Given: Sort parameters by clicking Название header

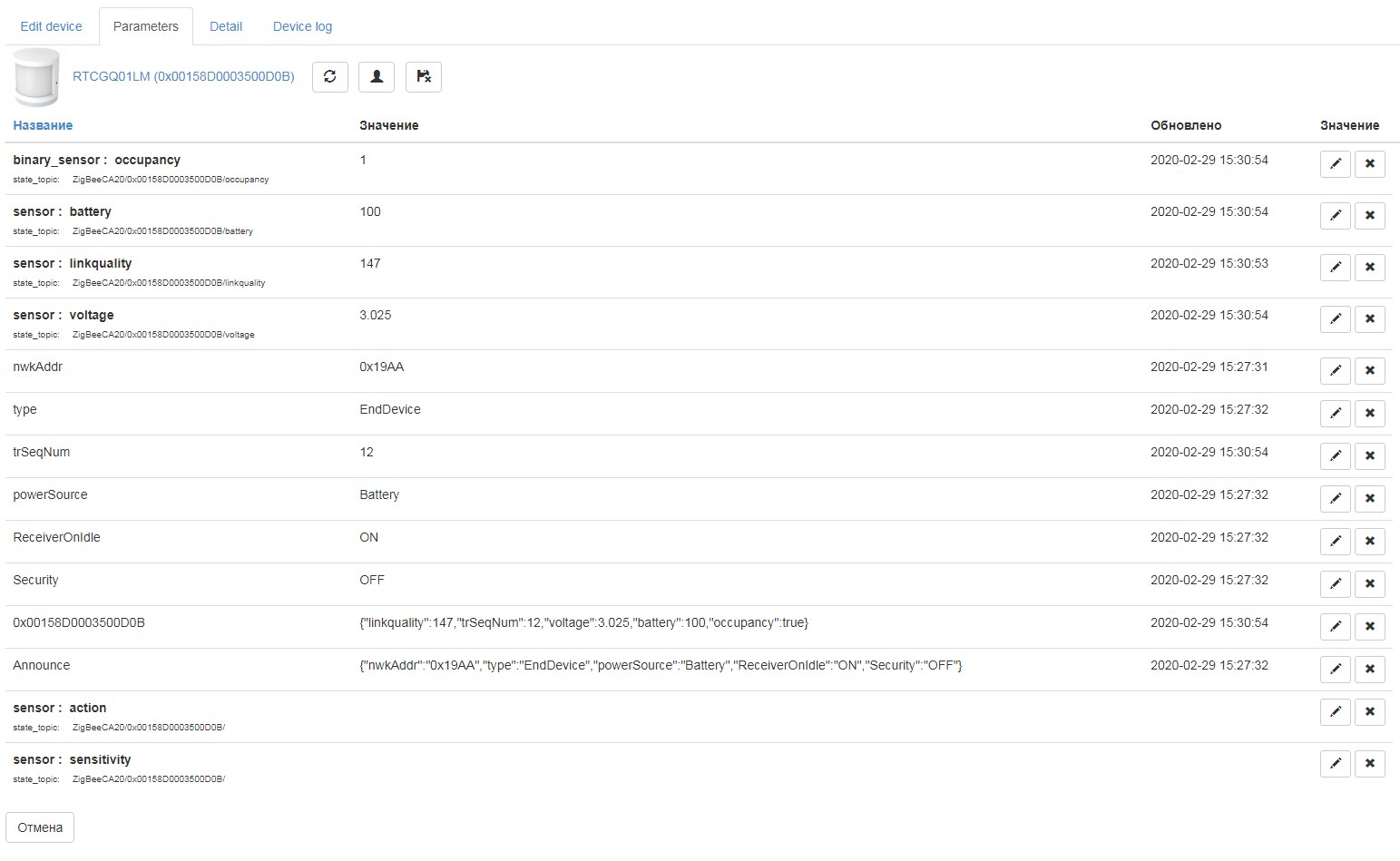Looking at the screenshot, I should pyautogui.click(x=42, y=125).
